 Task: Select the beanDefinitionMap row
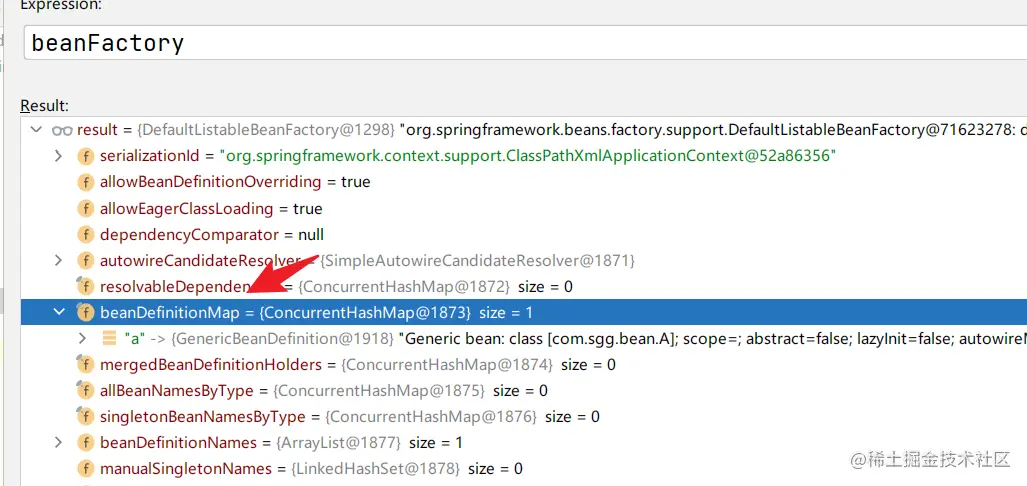tap(524, 312)
